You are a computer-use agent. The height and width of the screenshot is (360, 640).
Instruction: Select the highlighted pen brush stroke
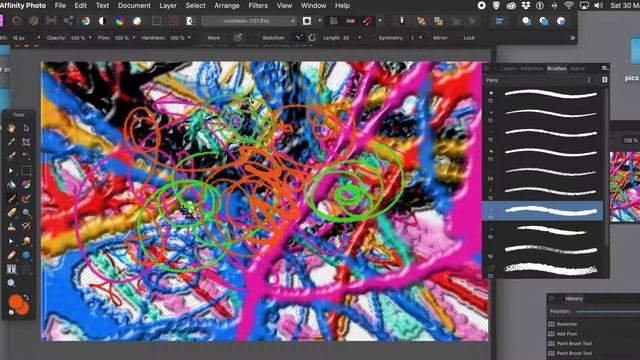(x=542, y=211)
